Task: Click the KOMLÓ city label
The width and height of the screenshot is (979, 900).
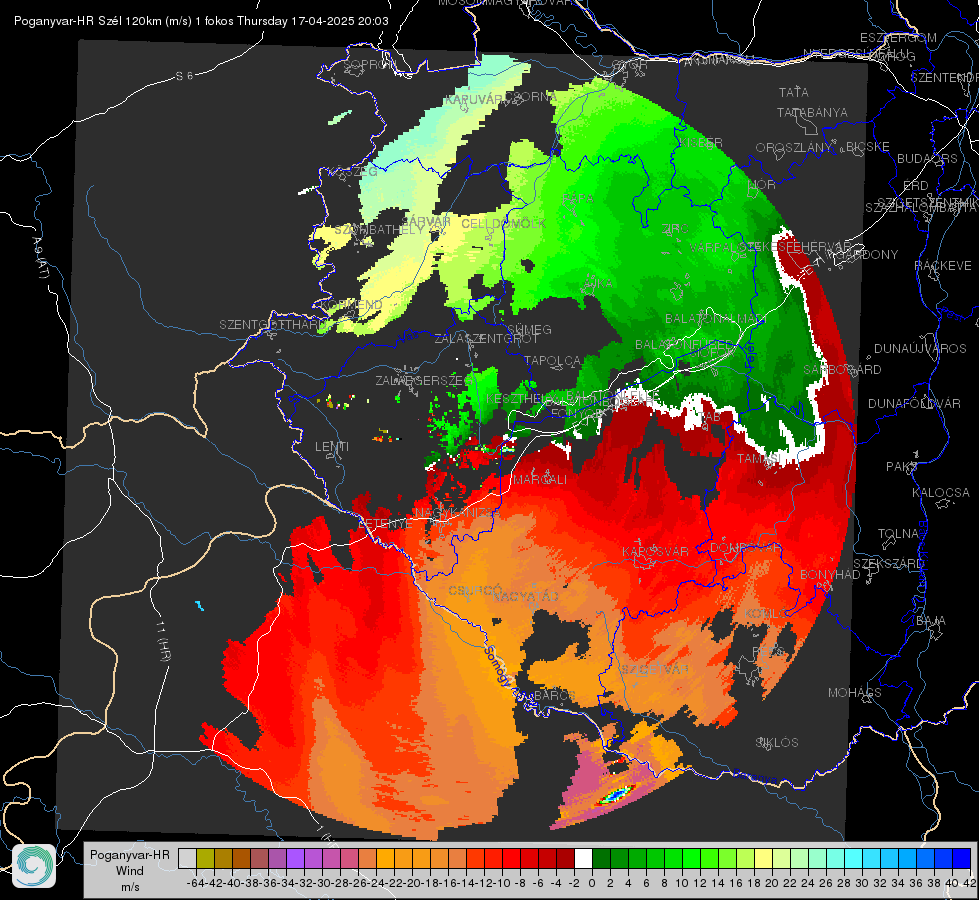Action: click(767, 614)
